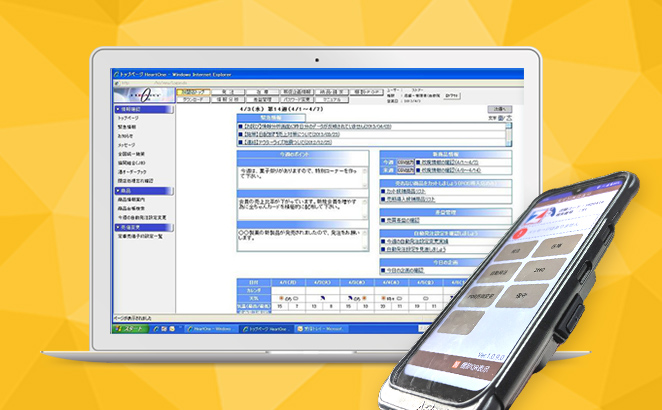Open 週オーダーブック in the sidebar
Screen dimensions: 662x410
pos(132,172)
